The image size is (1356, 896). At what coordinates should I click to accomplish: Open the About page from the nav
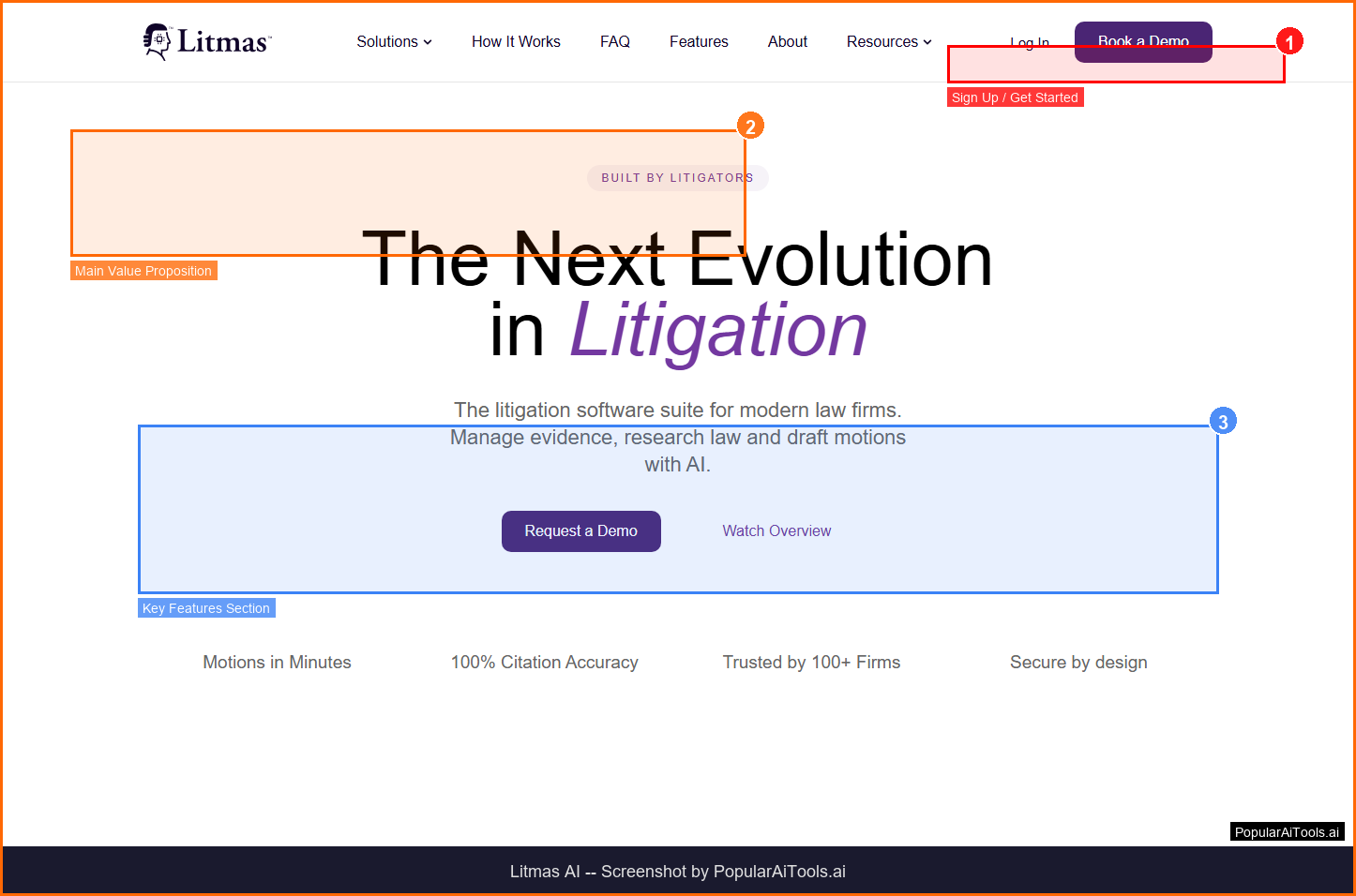pyautogui.click(x=787, y=41)
